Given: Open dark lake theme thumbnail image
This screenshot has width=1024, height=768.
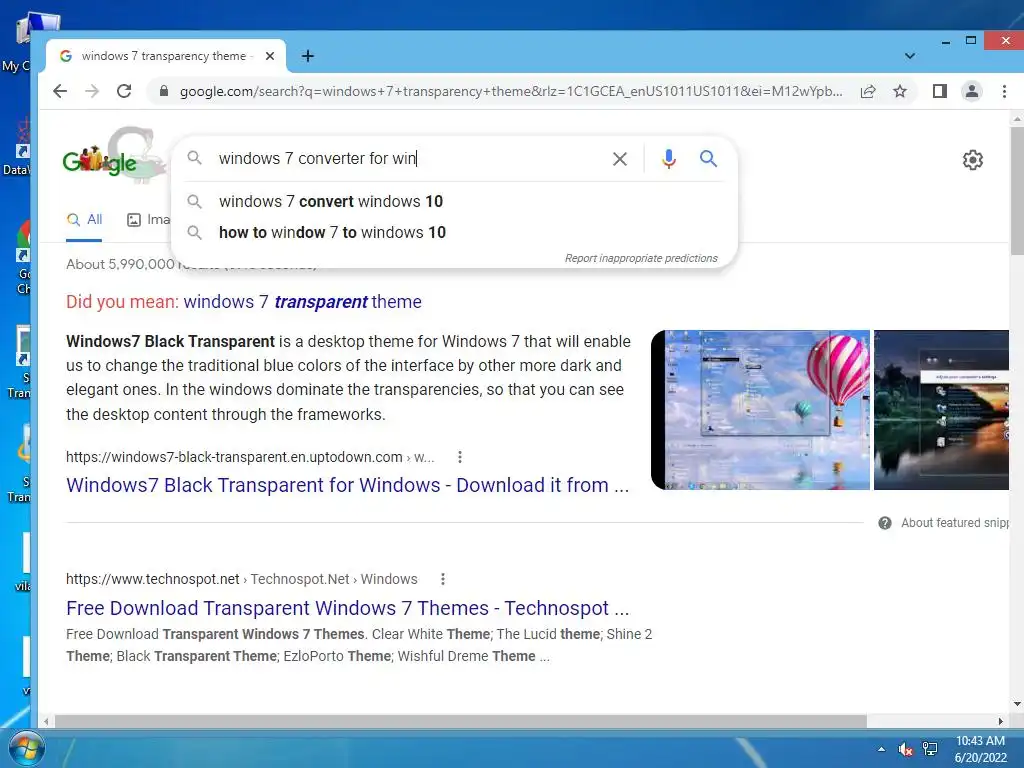Looking at the screenshot, I should coord(941,410).
